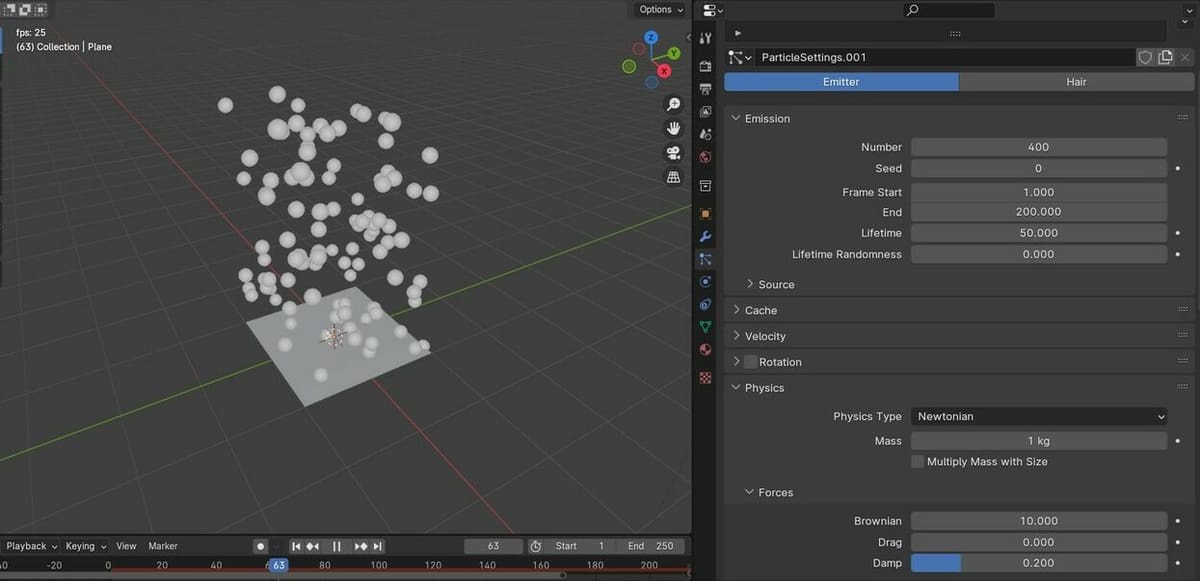Viewport: 1200px width, 581px height.
Task: Open the Tool properties tab icon
Action: pyautogui.click(x=705, y=38)
